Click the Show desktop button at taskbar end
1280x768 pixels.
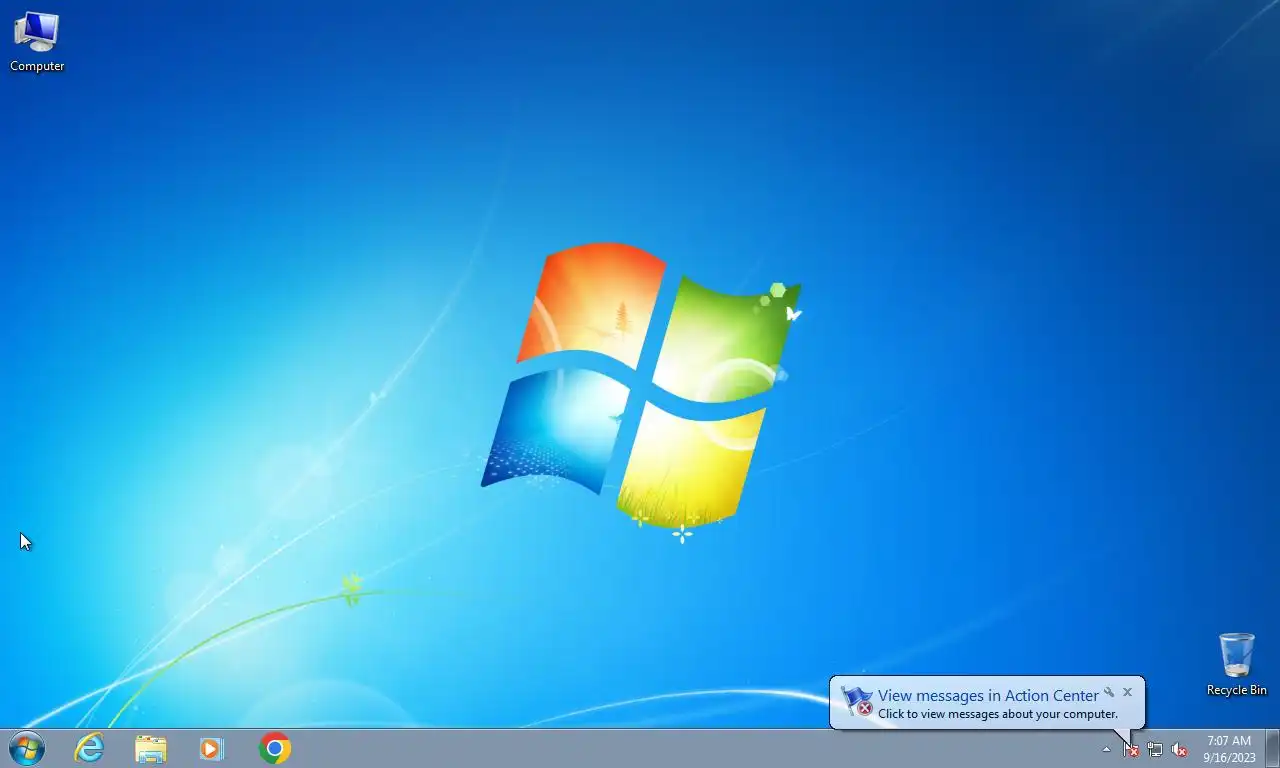[x=1272, y=749]
